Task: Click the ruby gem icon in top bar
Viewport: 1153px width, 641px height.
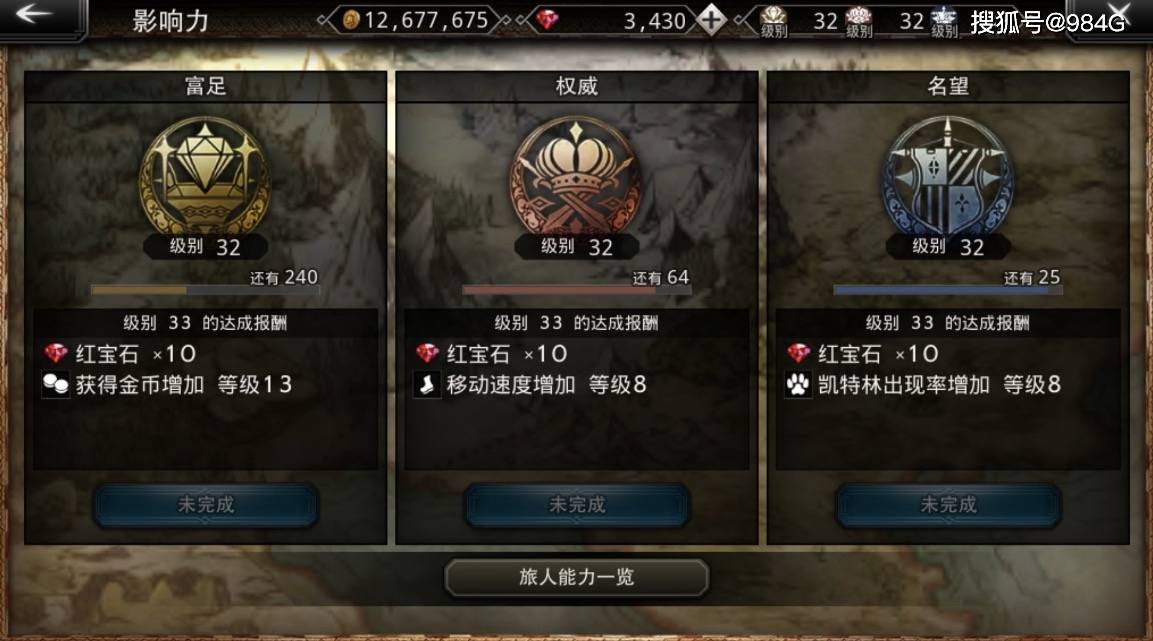Action: pyautogui.click(x=547, y=21)
